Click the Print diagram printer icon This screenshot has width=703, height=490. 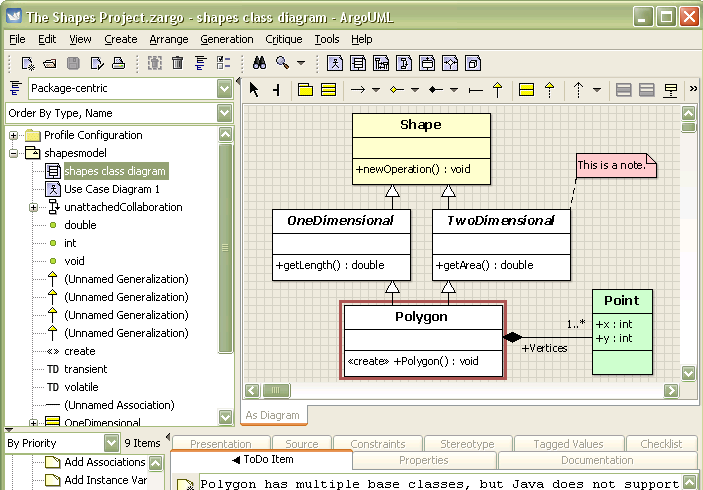pyautogui.click(x=118, y=63)
